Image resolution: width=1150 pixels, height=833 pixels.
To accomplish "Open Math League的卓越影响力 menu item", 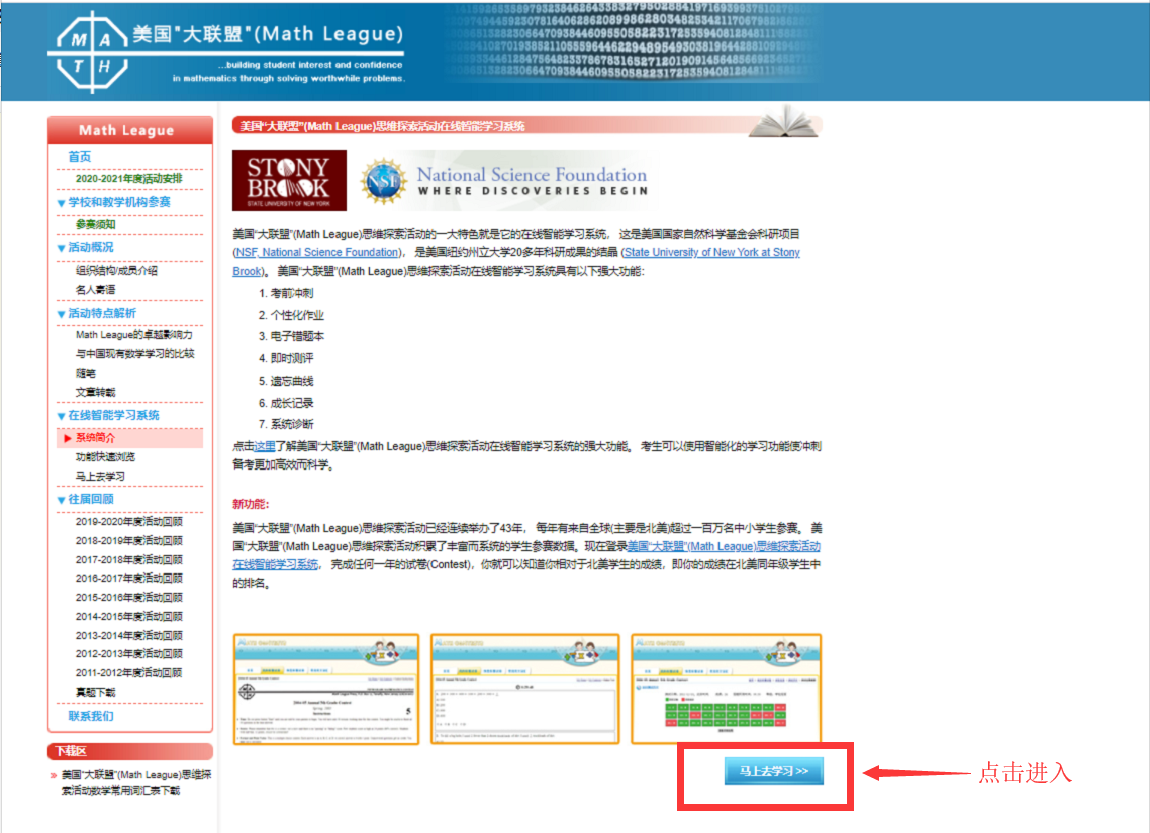I will pyautogui.click(x=134, y=335).
